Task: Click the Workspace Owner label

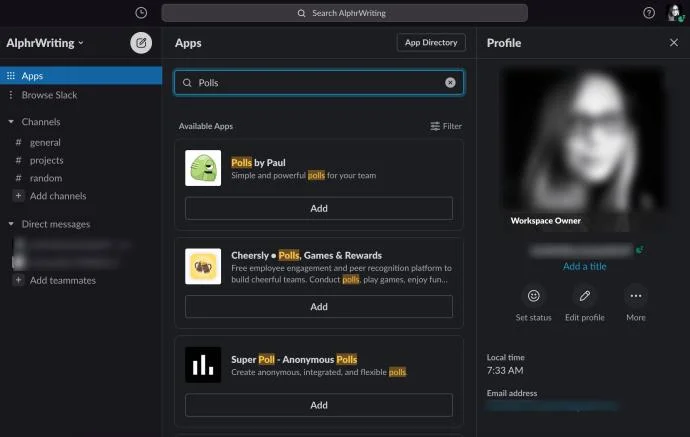Action: [546, 221]
